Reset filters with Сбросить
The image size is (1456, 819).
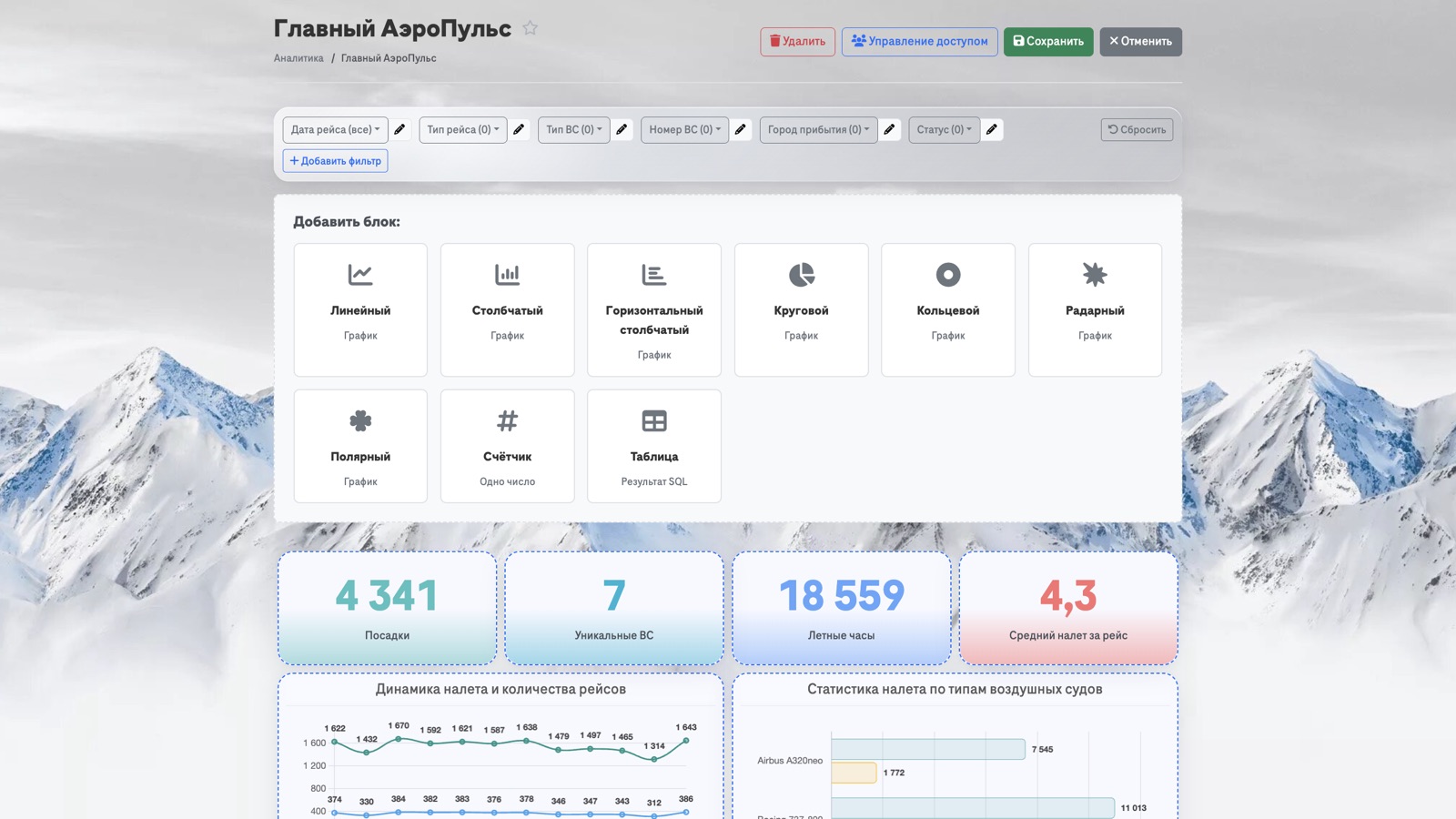click(x=1137, y=129)
